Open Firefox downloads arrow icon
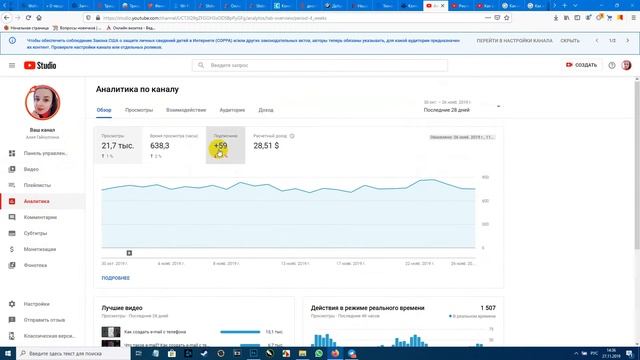Image resolution: width=640 pixels, height=360 pixels. pos(556,18)
